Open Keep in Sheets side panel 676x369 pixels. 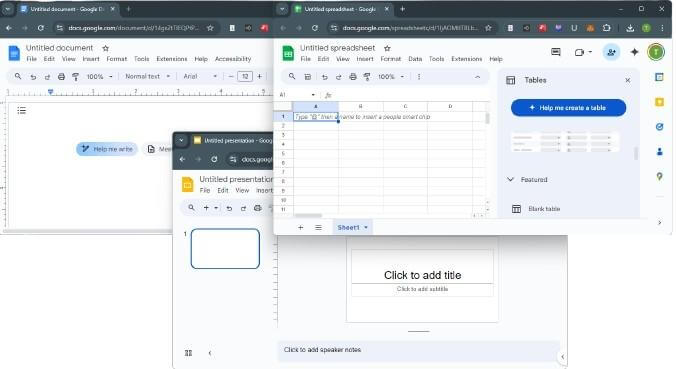pyautogui.click(x=659, y=102)
